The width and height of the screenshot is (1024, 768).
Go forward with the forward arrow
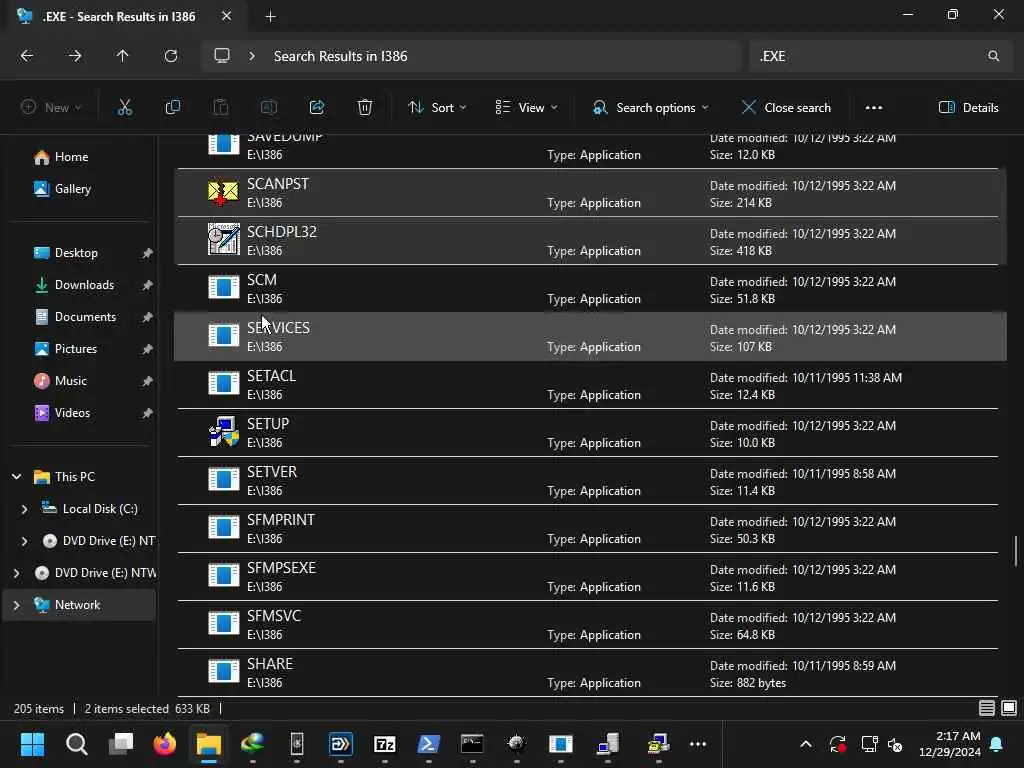(75, 56)
